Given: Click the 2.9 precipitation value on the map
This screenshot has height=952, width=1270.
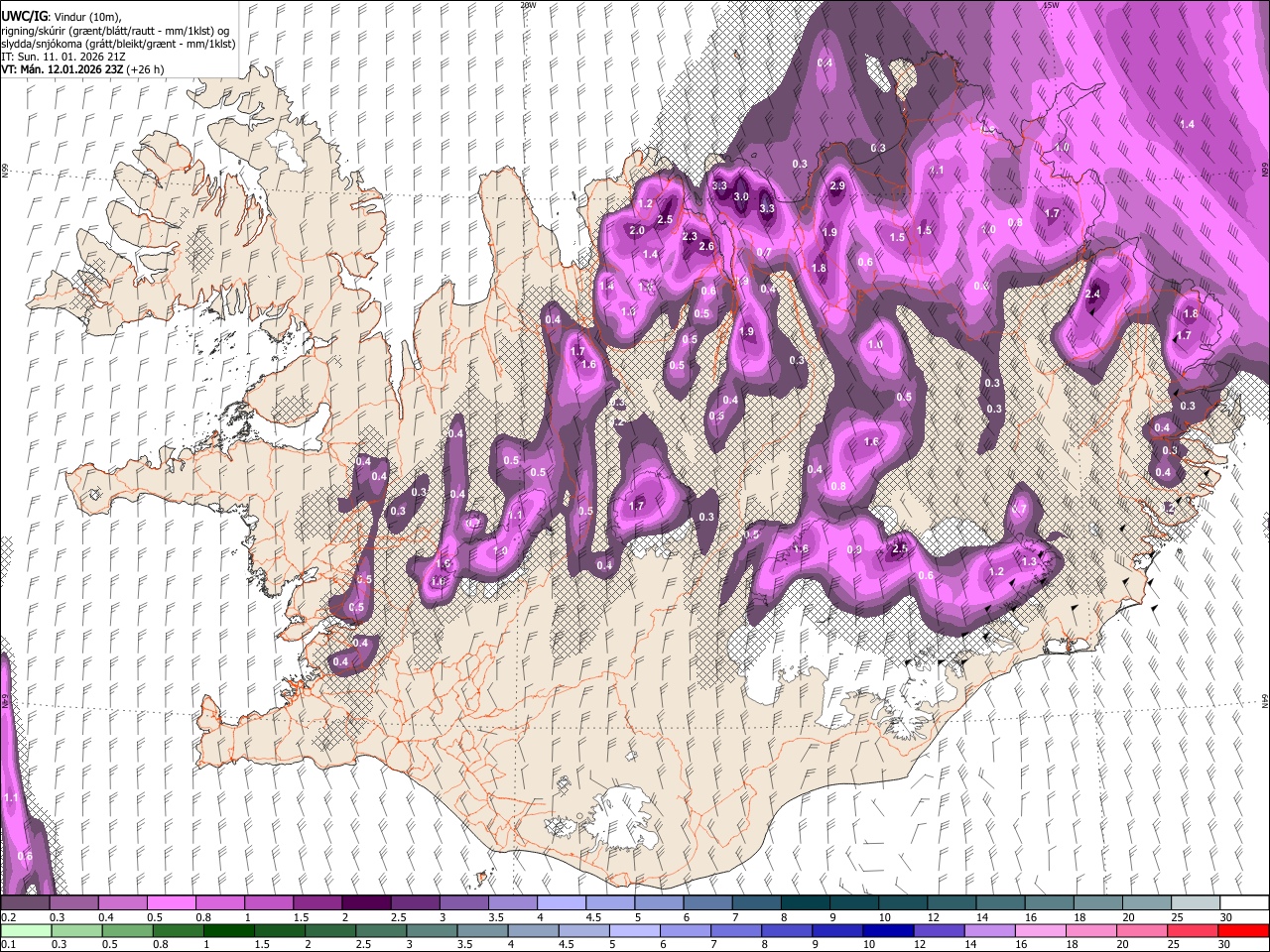Looking at the screenshot, I should [x=836, y=185].
